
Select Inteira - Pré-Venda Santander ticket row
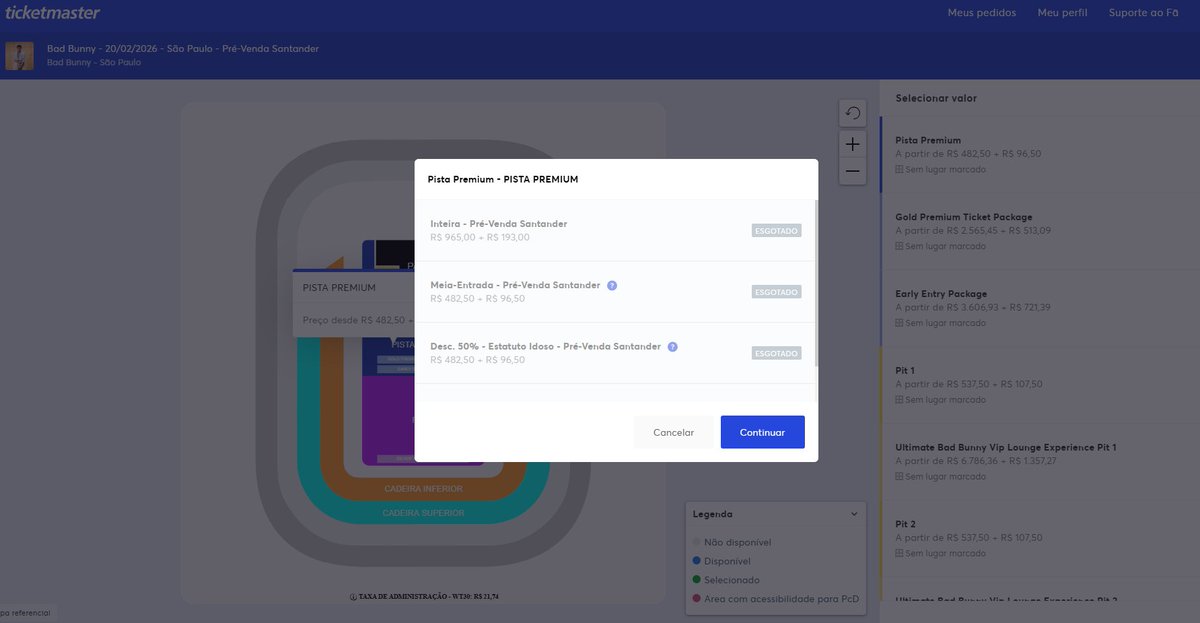tap(615, 230)
